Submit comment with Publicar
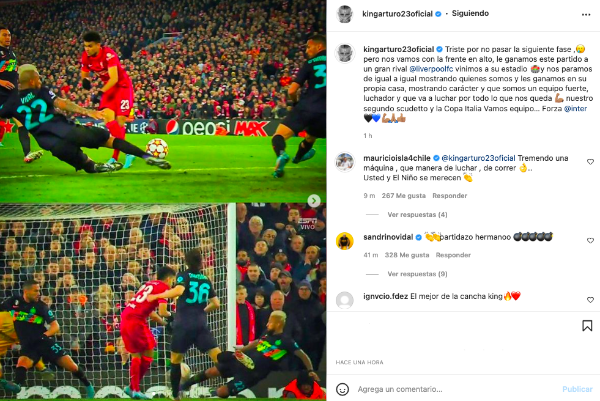600x401 pixels. click(x=577, y=389)
